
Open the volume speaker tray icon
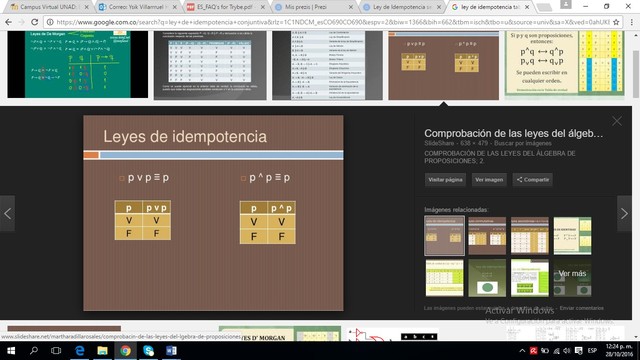(x=567, y=351)
